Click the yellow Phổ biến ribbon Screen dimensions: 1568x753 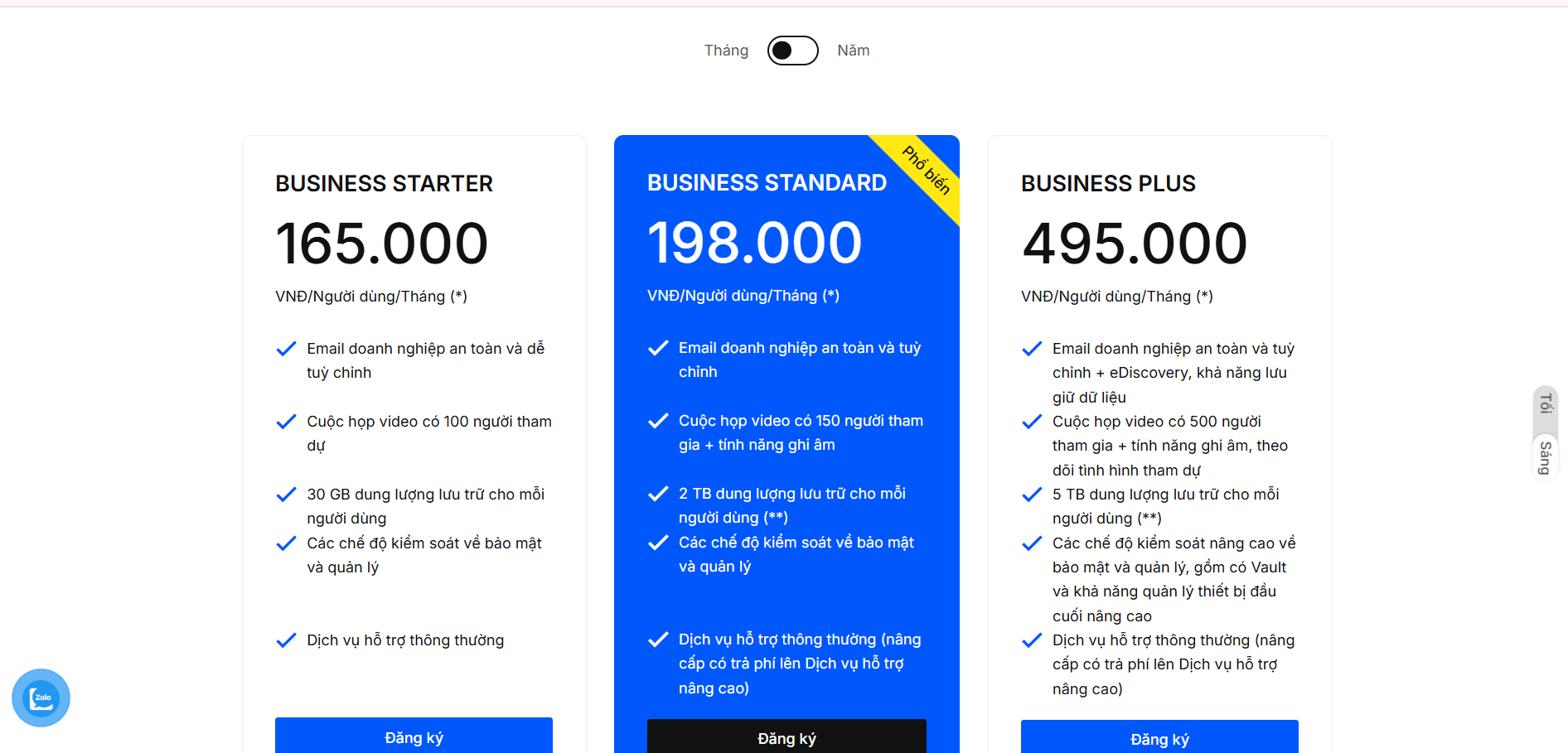[927, 171]
